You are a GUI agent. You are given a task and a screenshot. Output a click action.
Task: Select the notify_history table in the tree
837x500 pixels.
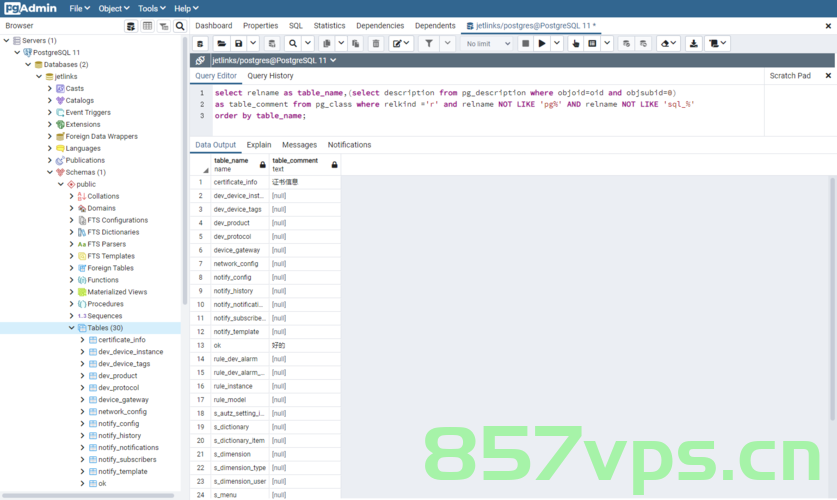pos(120,436)
